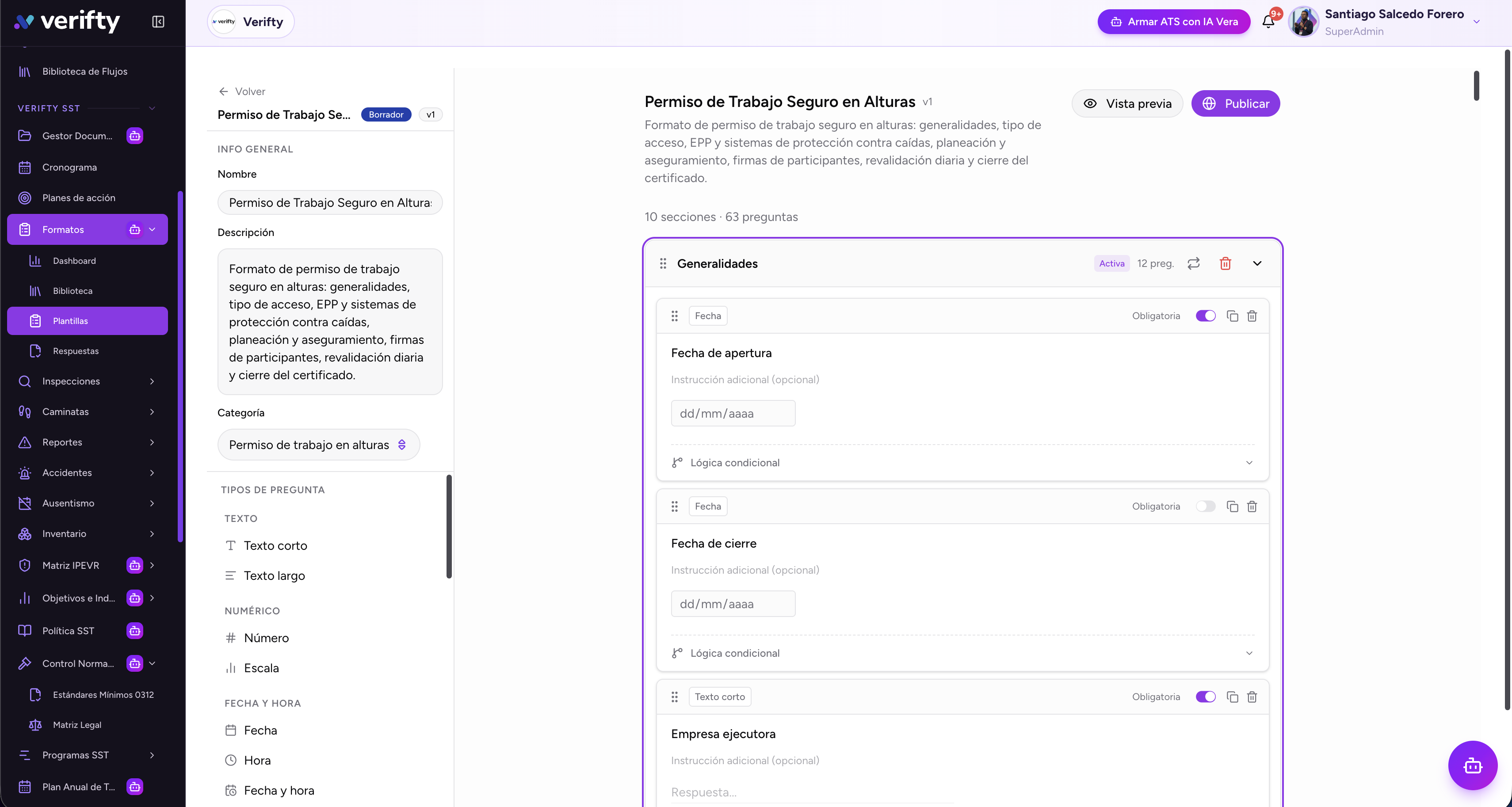The image size is (1512, 807).
Task: Open Planes de acción
Action: coord(88,198)
